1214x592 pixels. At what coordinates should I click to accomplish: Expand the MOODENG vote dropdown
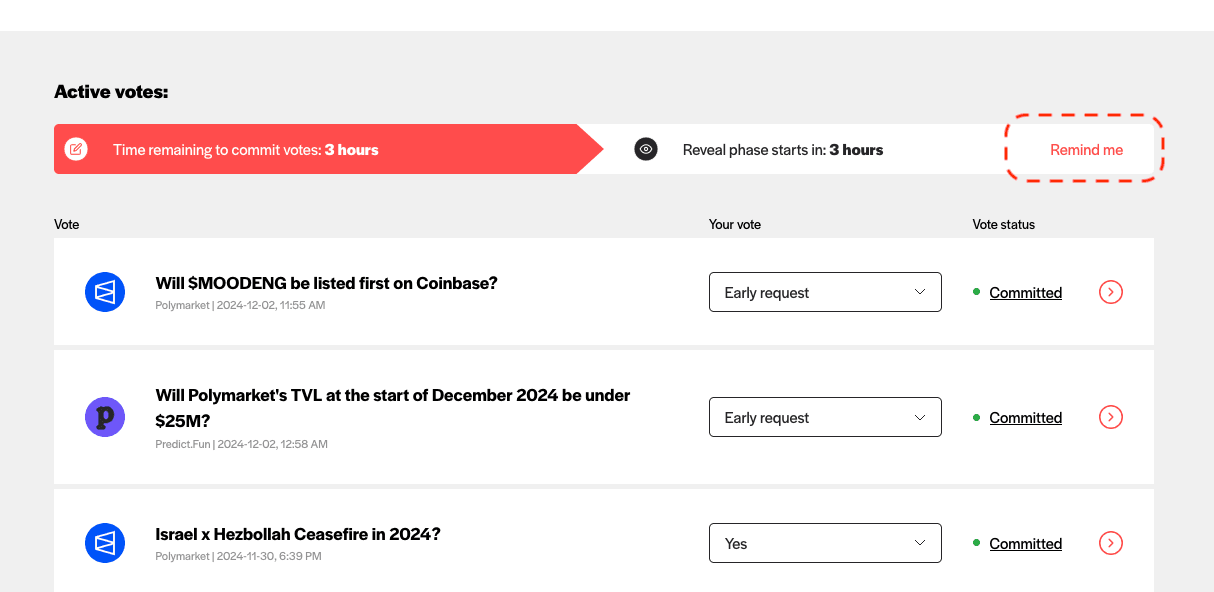(x=825, y=292)
